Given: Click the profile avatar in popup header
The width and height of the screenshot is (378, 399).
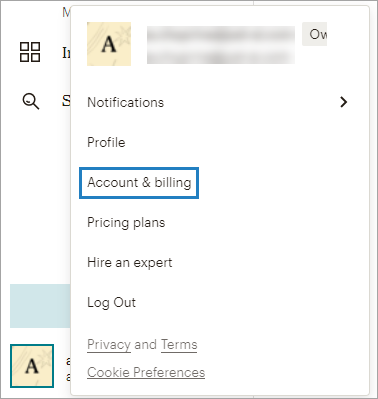Looking at the screenshot, I should [109, 44].
